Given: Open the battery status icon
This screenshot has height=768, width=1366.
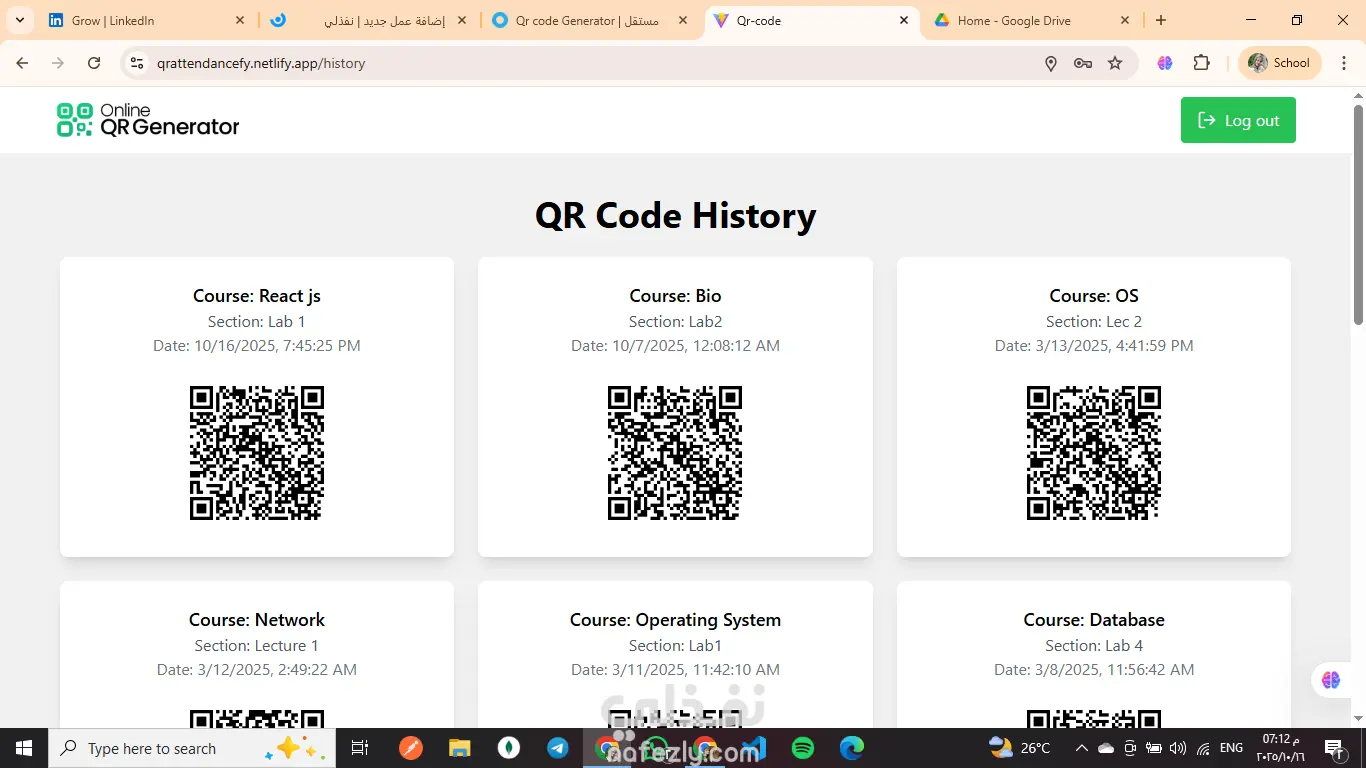Looking at the screenshot, I should click(x=1154, y=748).
